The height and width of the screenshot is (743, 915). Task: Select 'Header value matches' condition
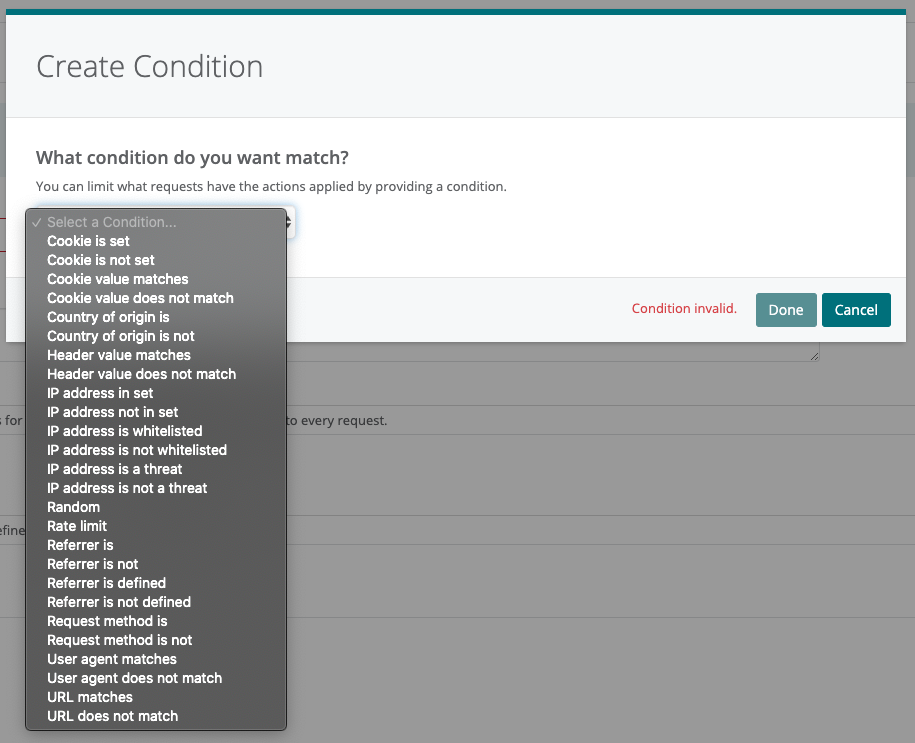[118, 355]
